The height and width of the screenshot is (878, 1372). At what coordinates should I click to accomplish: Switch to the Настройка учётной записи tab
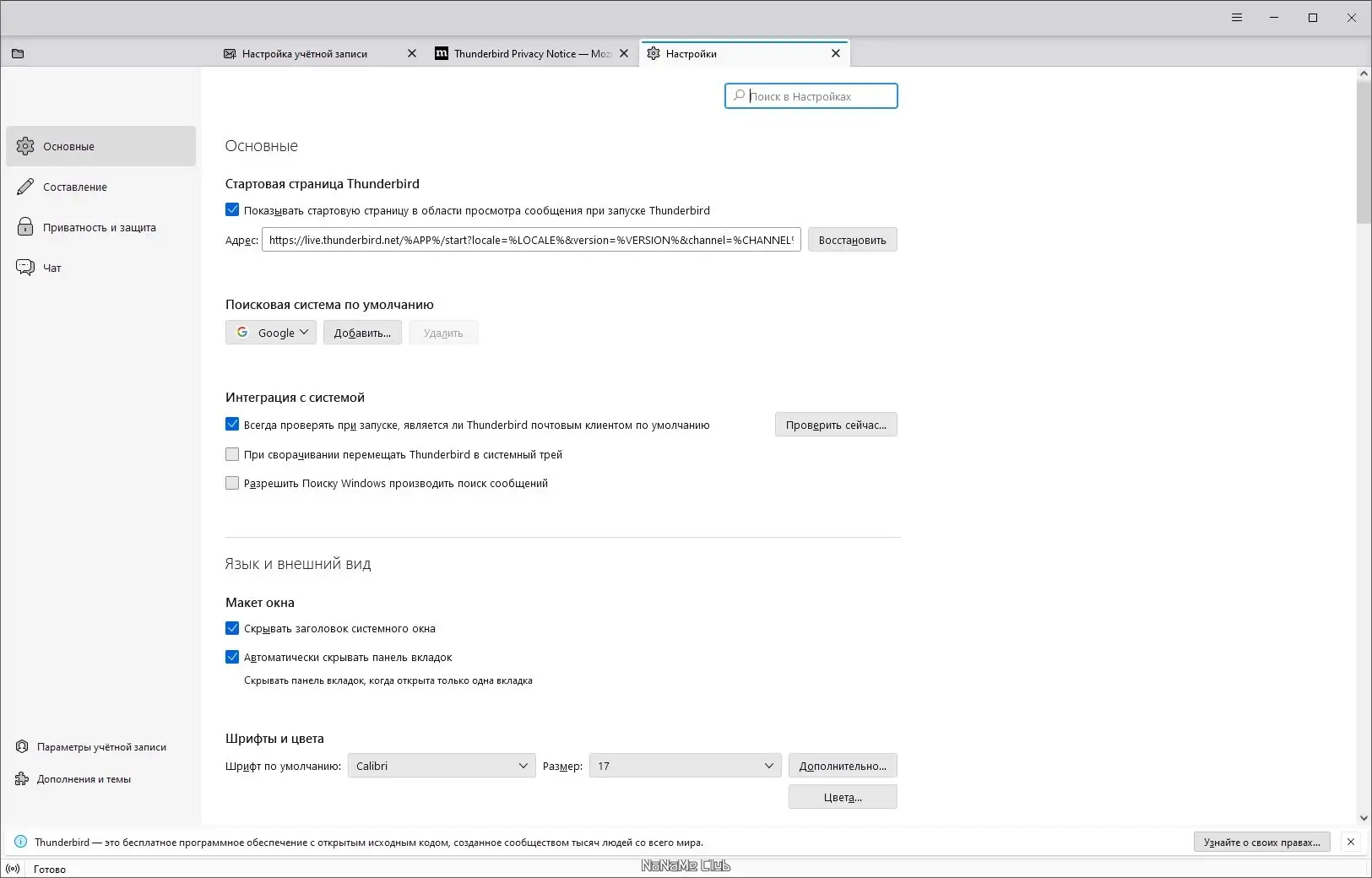click(x=306, y=53)
